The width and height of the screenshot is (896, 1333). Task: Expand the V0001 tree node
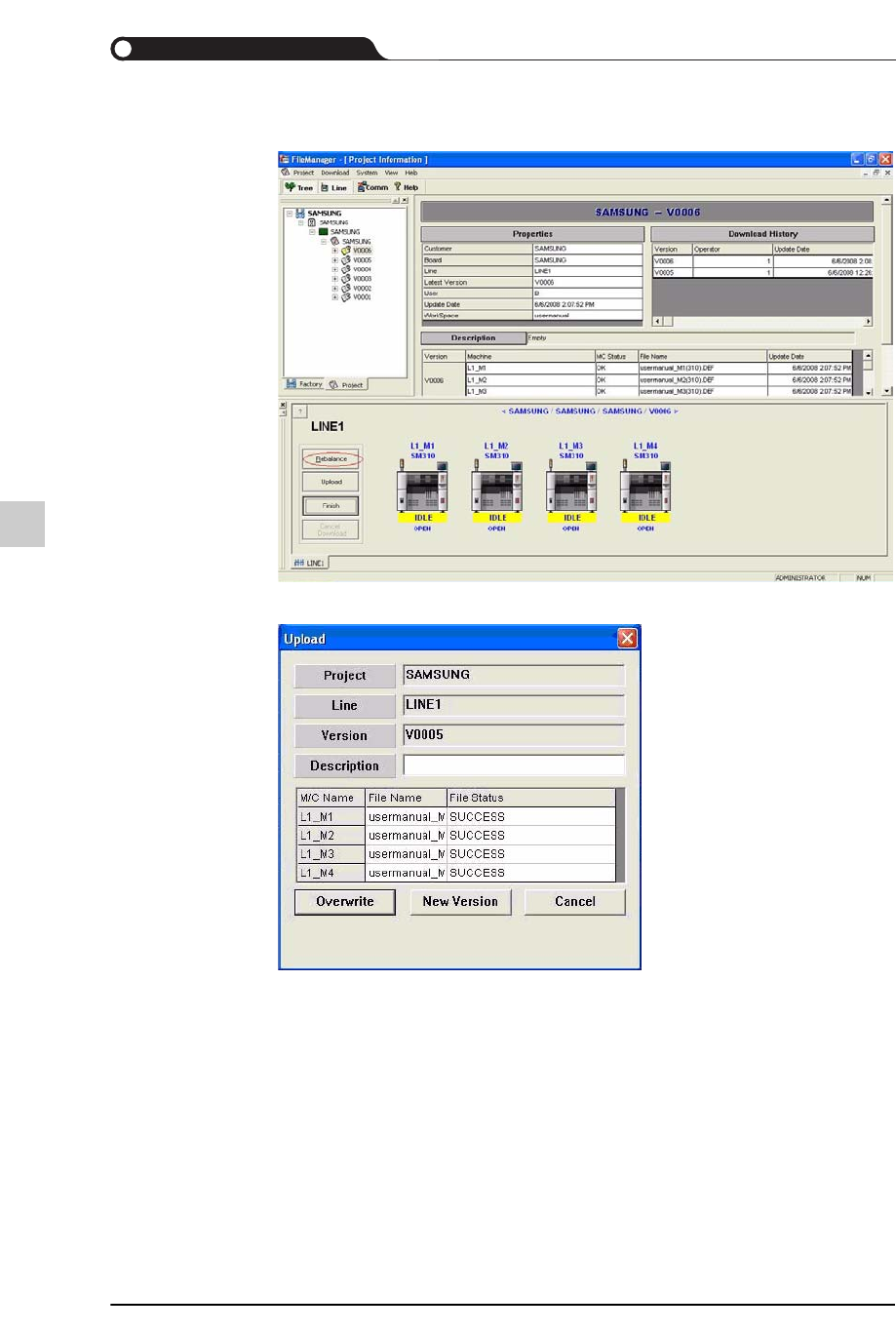334,297
